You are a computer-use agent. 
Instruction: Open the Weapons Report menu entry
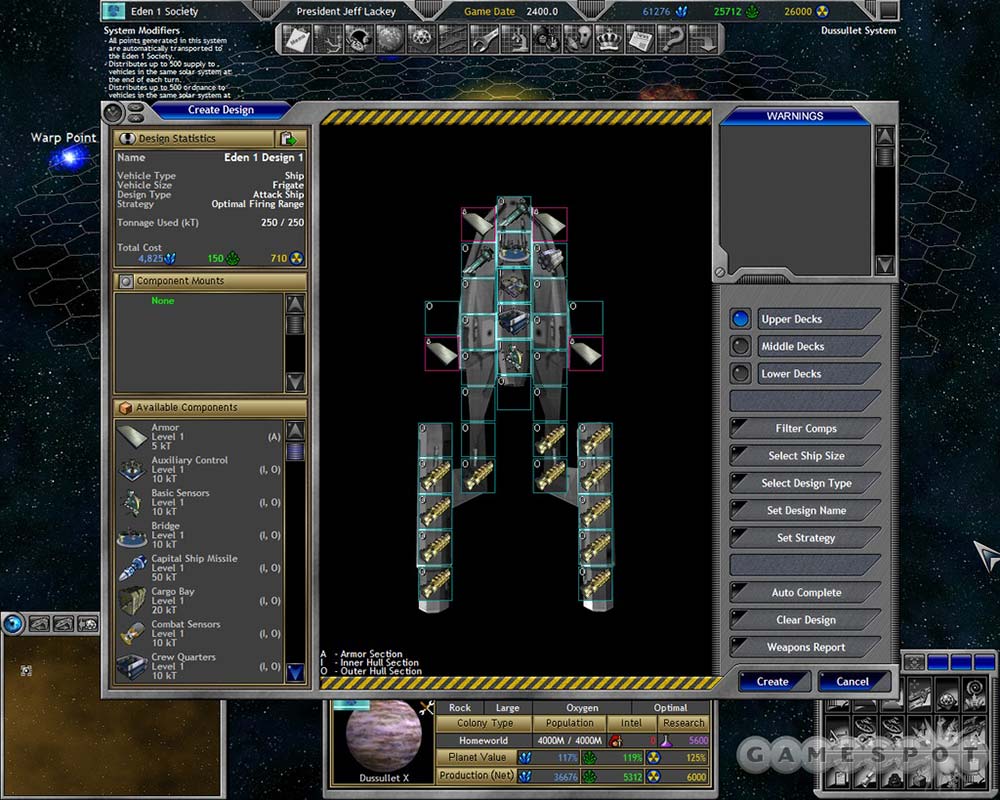(x=805, y=647)
